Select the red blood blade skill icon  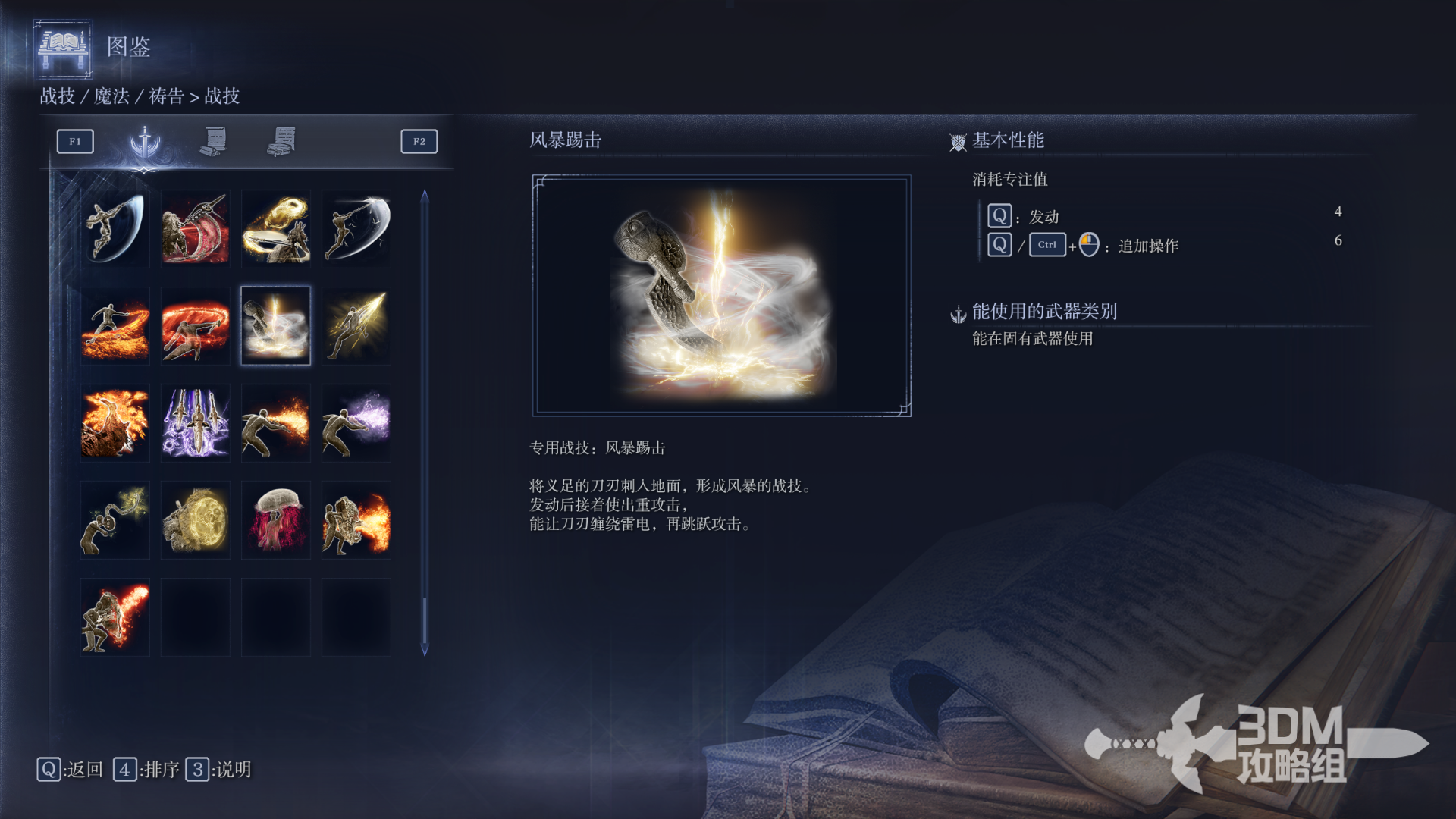(x=196, y=228)
